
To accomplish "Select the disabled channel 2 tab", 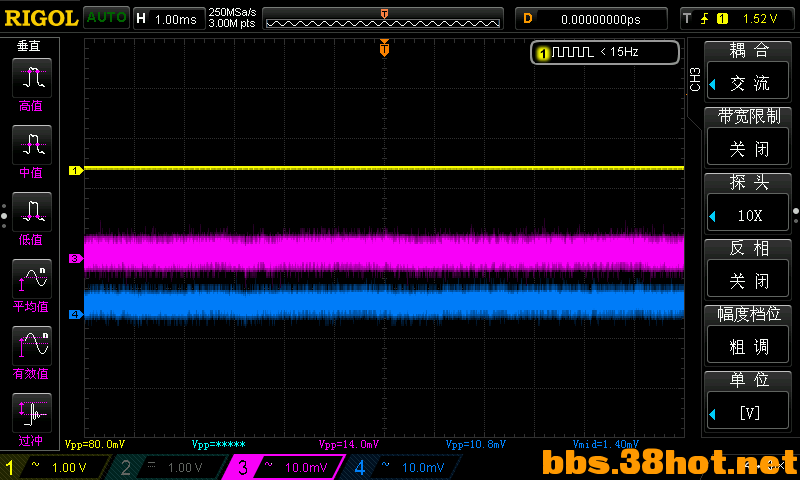I will 168,467.
